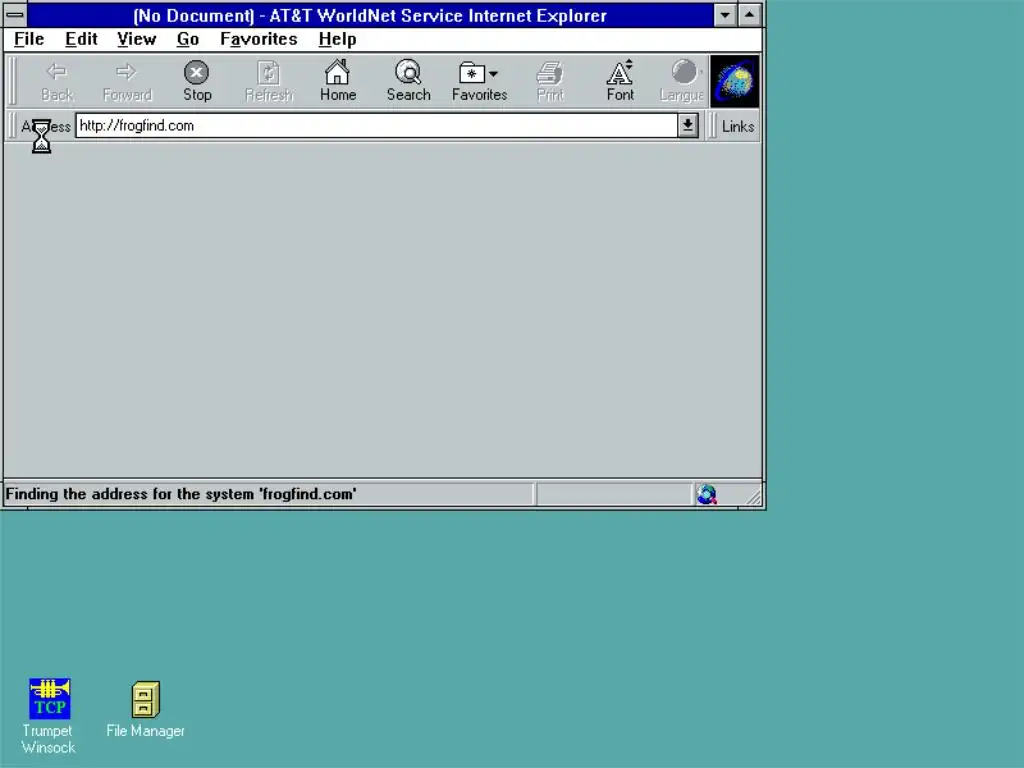
Task: Select the File Manager desktop icon
Action: tap(145, 709)
